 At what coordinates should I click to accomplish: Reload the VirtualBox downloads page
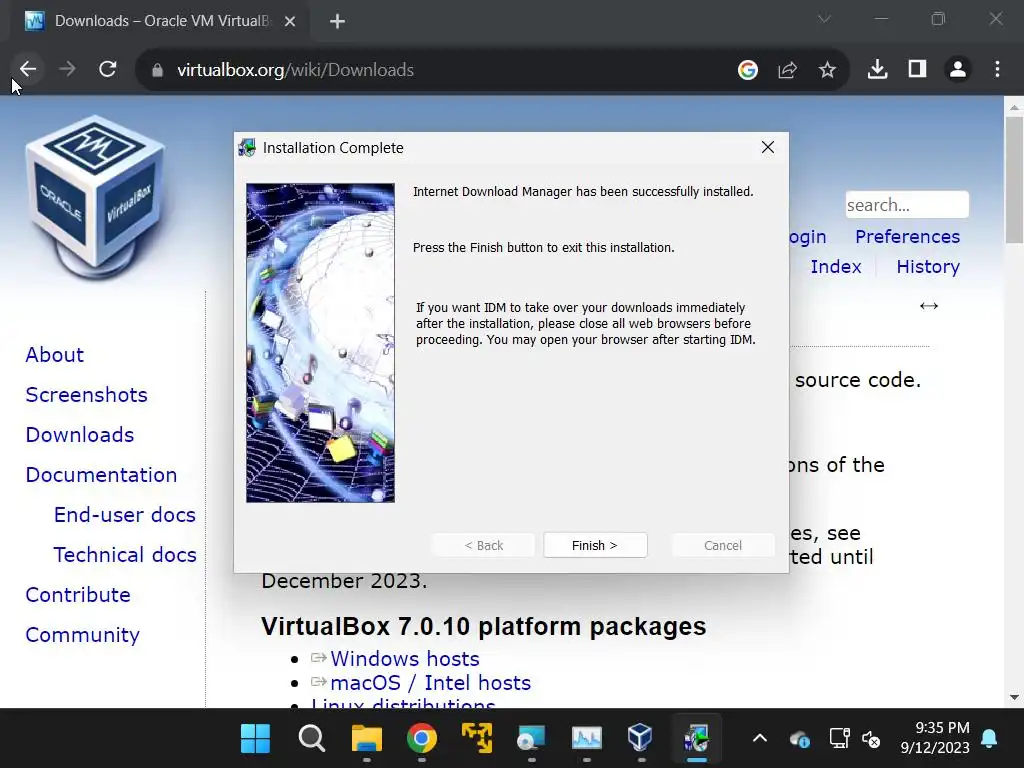[x=108, y=69]
